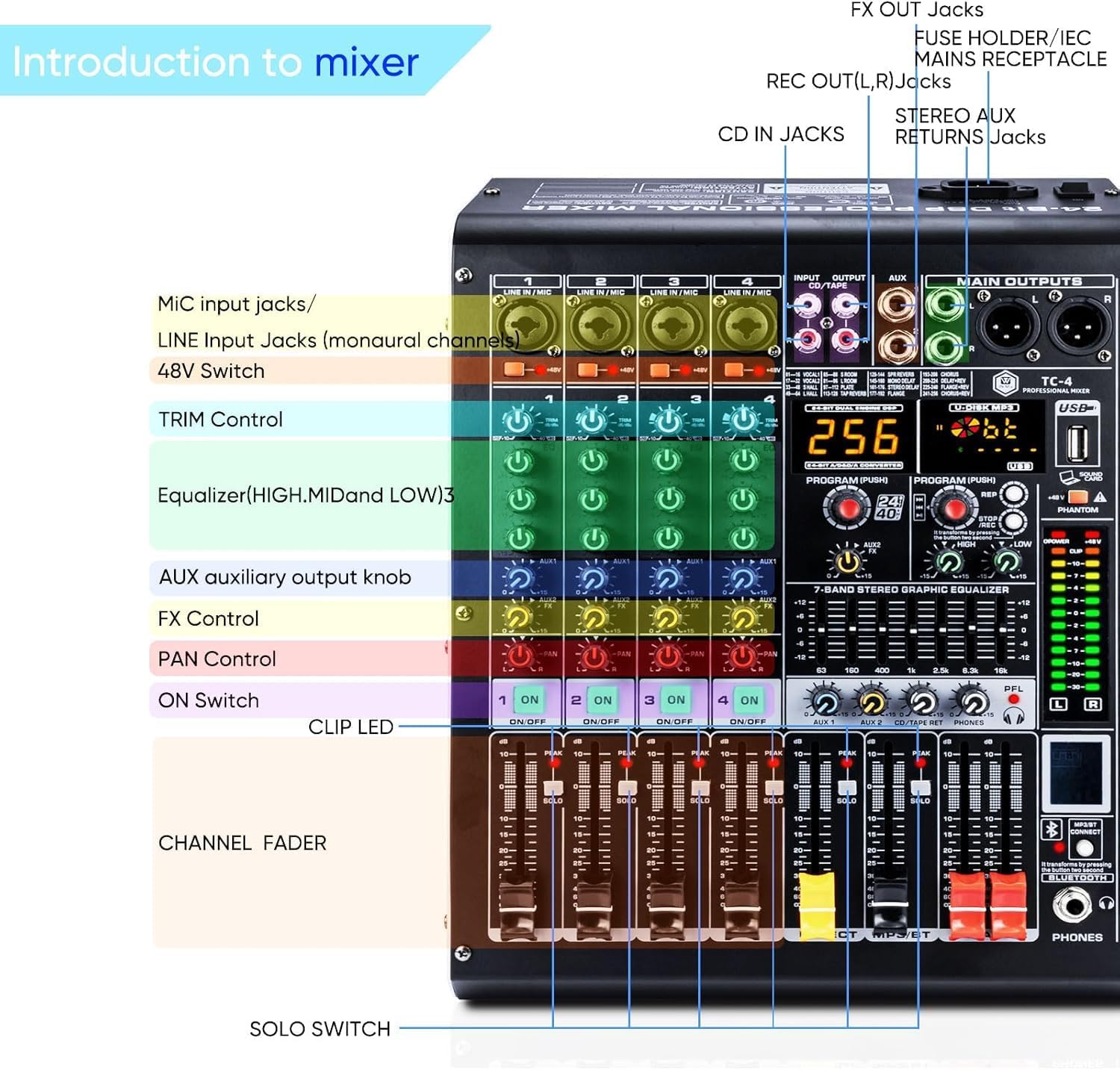The height and width of the screenshot is (1070, 1120).
Task: Enable channel 2 48V switch
Action: pyautogui.click(x=588, y=370)
